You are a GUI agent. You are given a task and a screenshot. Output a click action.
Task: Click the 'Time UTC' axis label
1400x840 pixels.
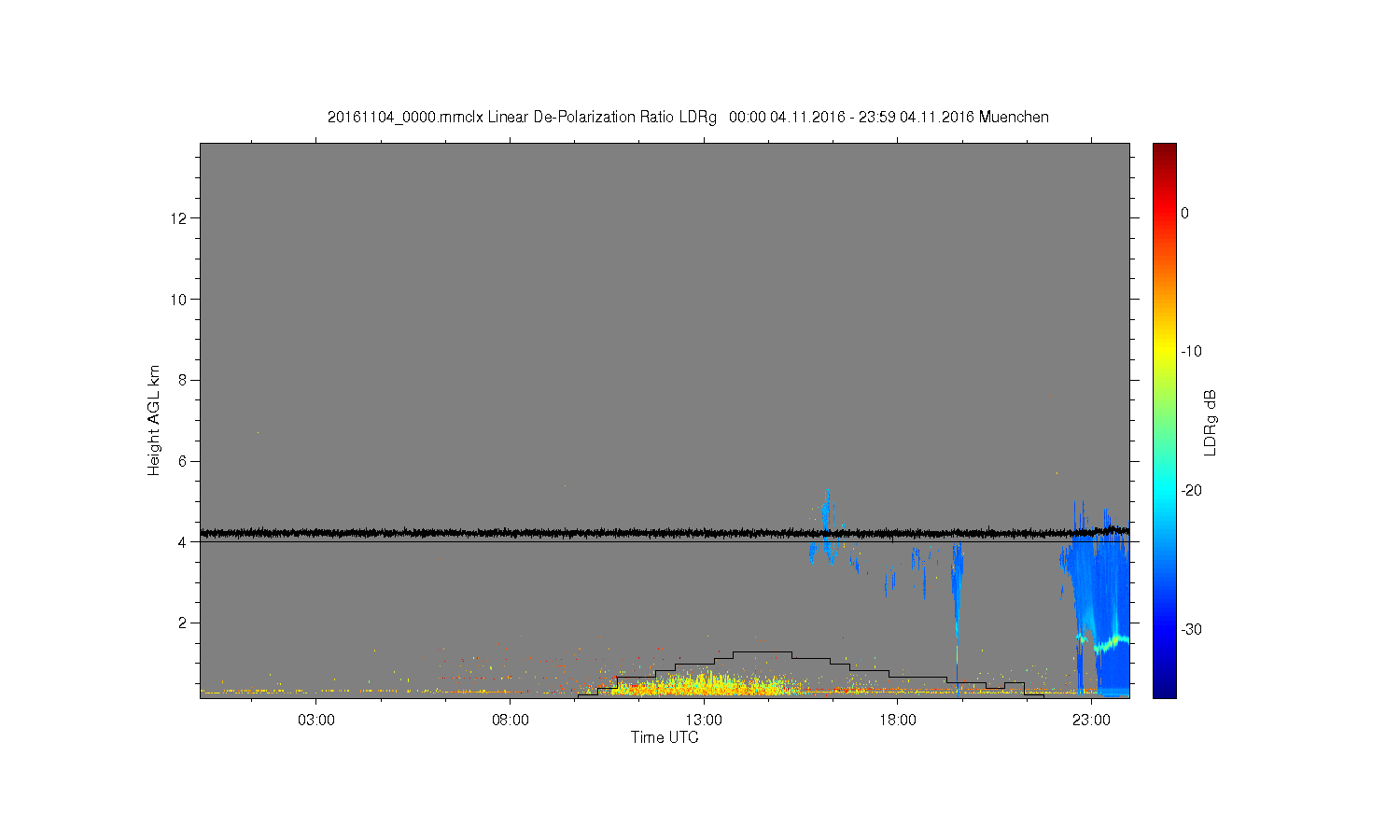pyautogui.click(x=665, y=737)
